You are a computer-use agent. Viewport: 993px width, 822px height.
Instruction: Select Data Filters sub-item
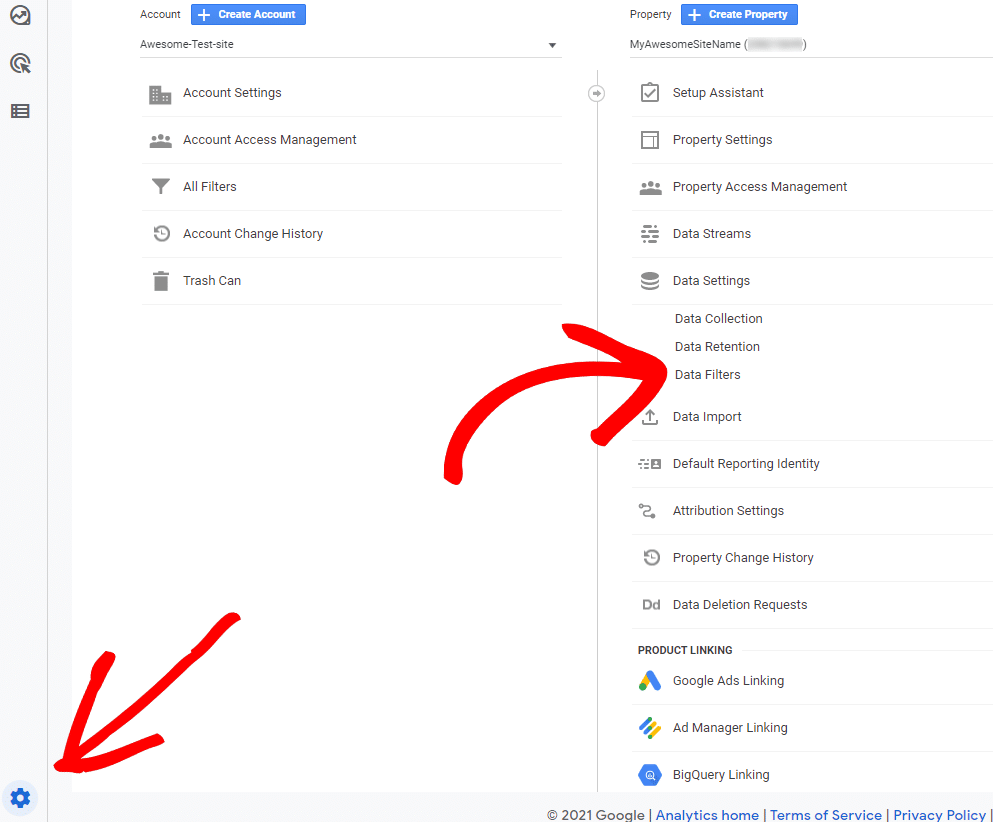(x=707, y=374)
